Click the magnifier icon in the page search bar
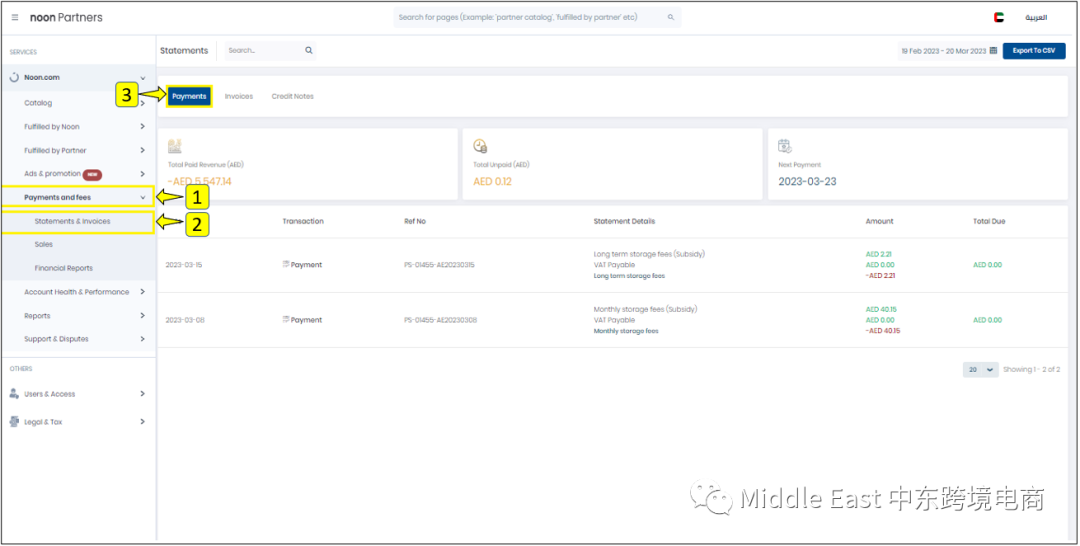This screenshot has height=546, width=1080. [671, 17]
